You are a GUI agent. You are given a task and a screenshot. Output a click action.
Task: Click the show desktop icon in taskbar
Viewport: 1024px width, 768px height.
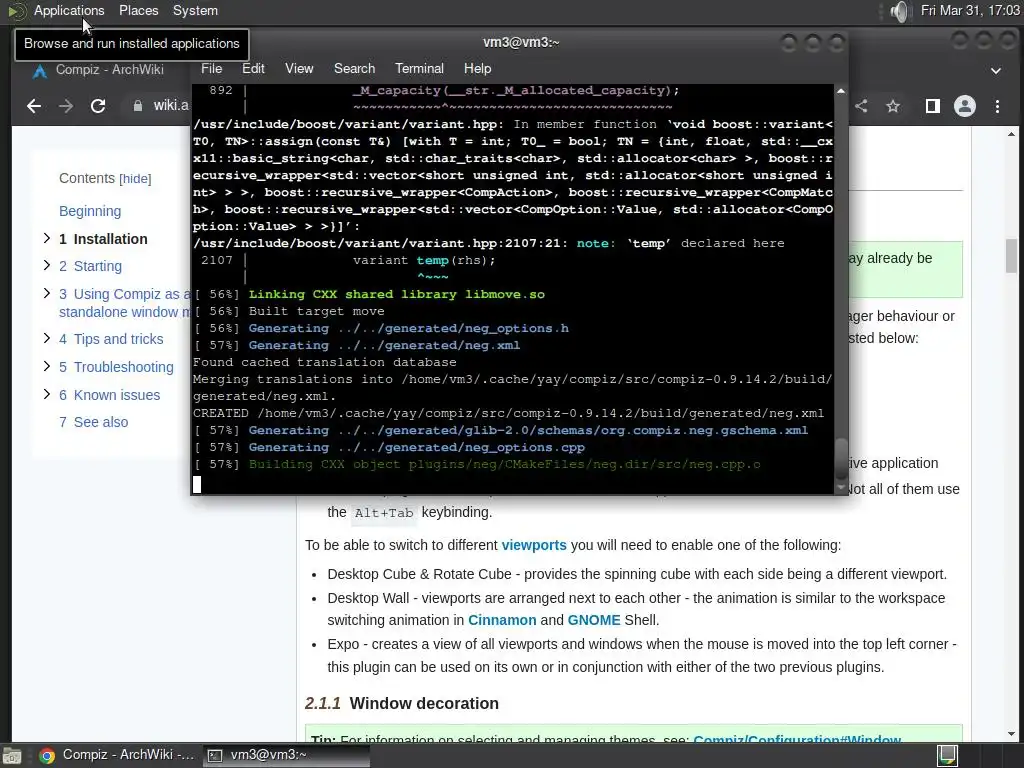[x=11, y=756]
